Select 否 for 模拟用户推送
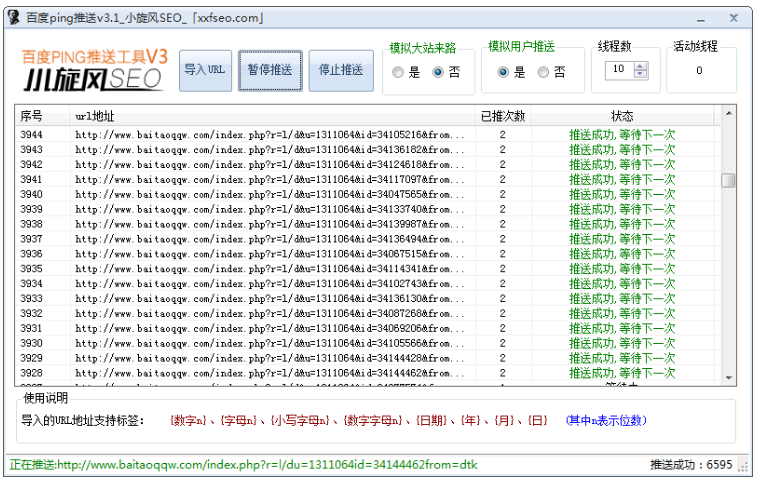758x482 pixels. click(543, 73)
